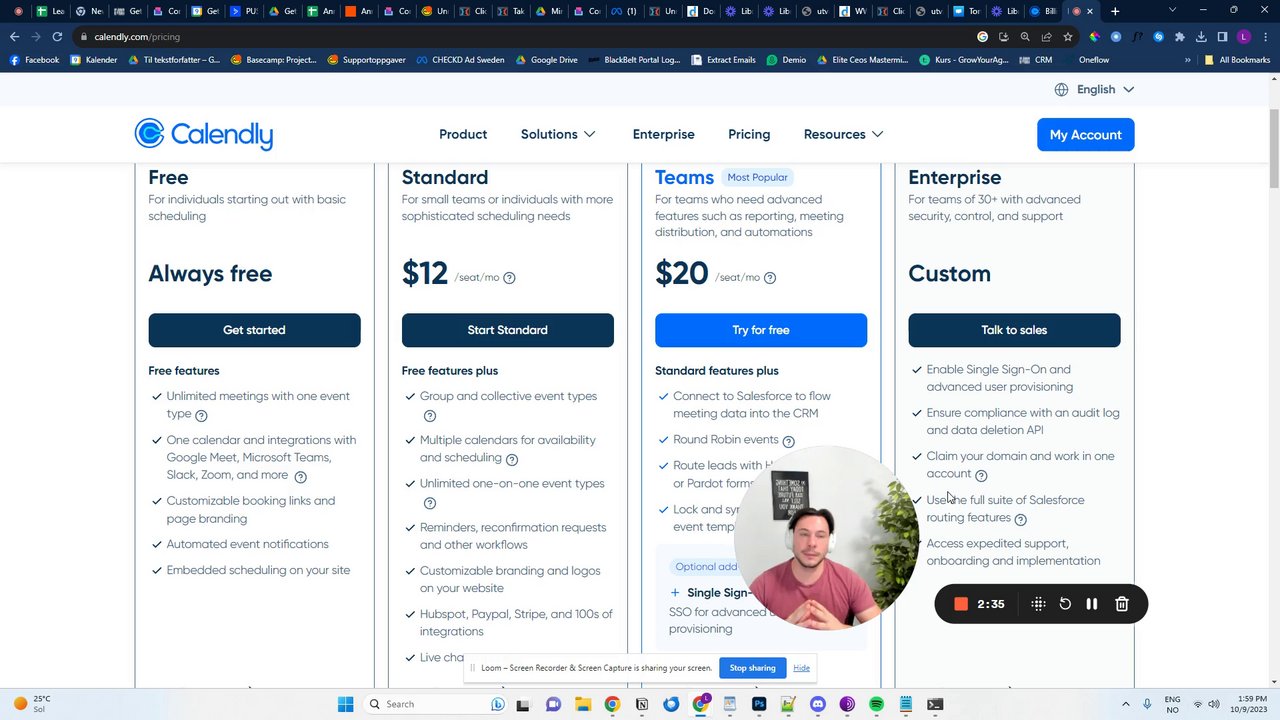Hide the Loom sharing notification
This screenshot has height=720, width=1280.
801,668
